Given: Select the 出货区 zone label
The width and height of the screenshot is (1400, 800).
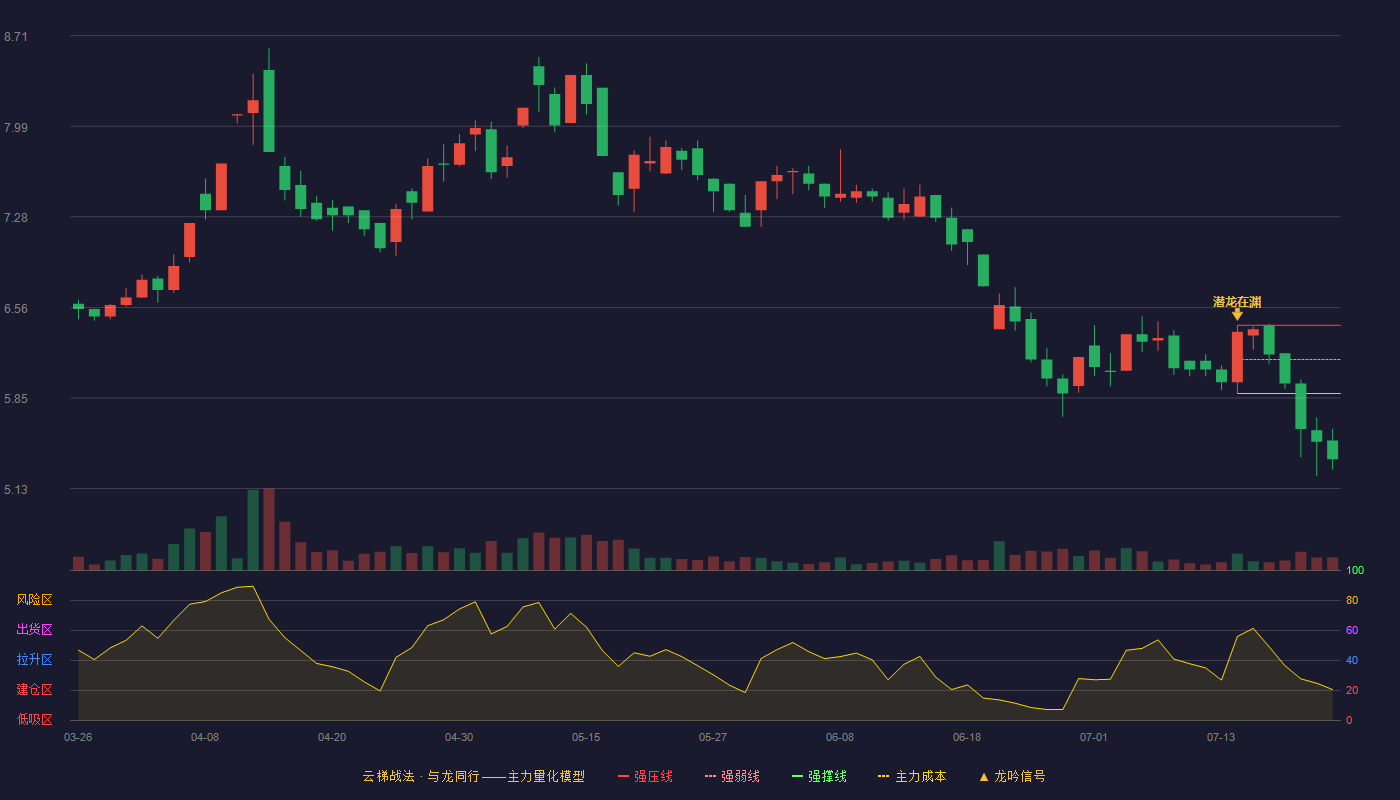Looking at the screenshot, I should click(x=34, y=630).
